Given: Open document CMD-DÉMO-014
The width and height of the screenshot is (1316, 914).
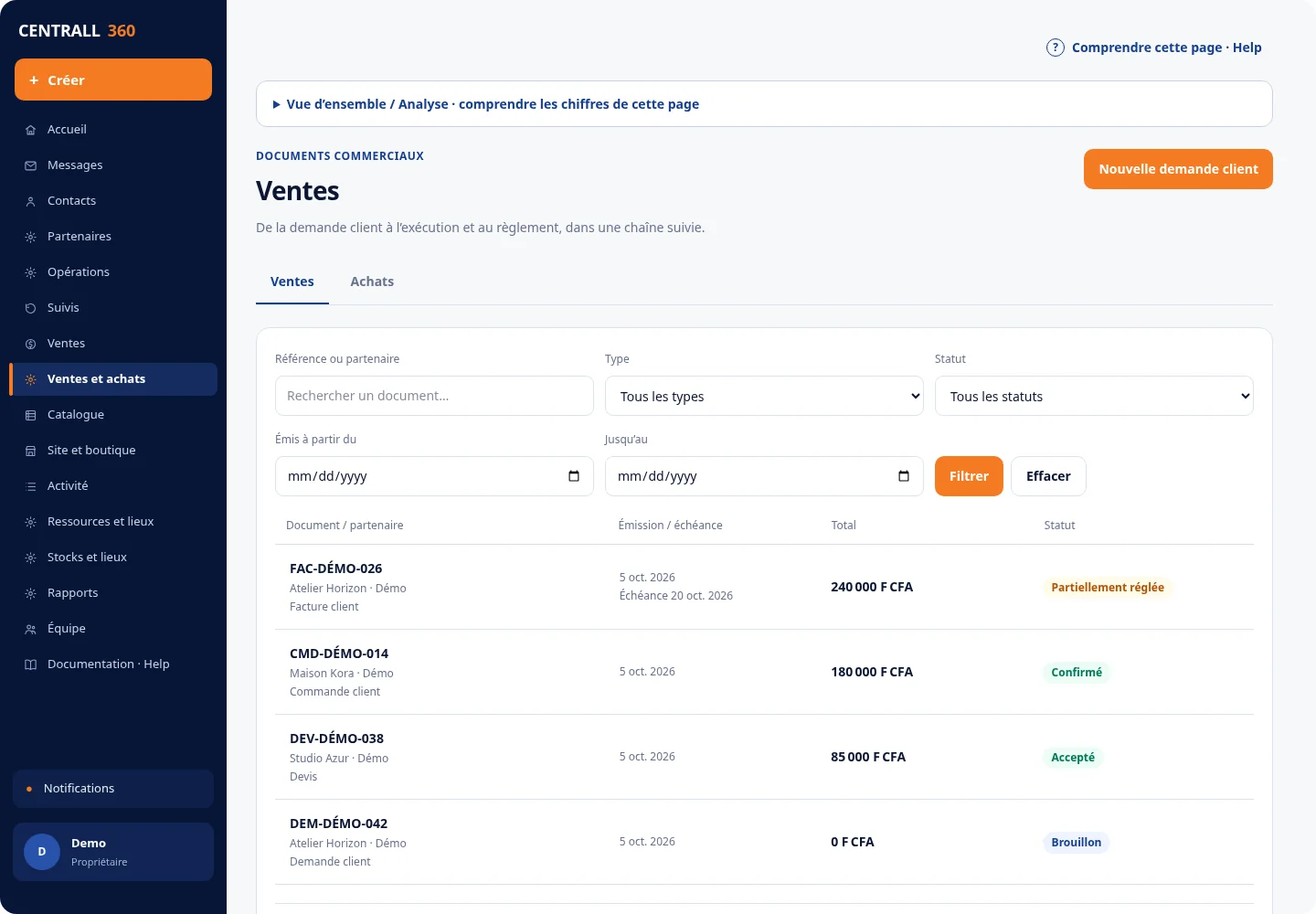Looking at the screenshot, I should [x=339, y=654].
